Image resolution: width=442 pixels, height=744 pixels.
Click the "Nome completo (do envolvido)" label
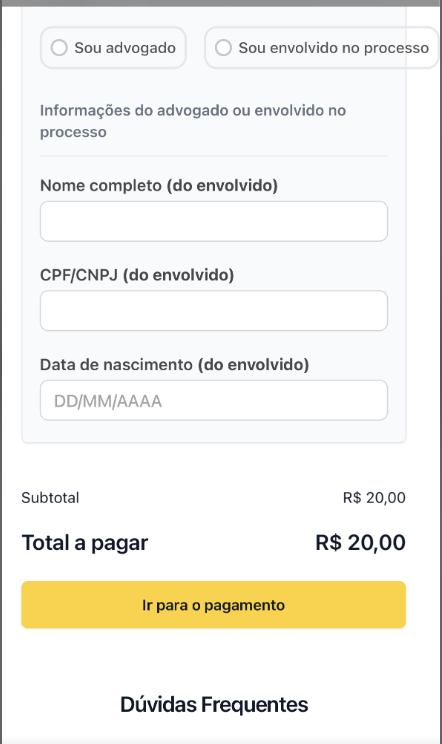pos(159,185)
